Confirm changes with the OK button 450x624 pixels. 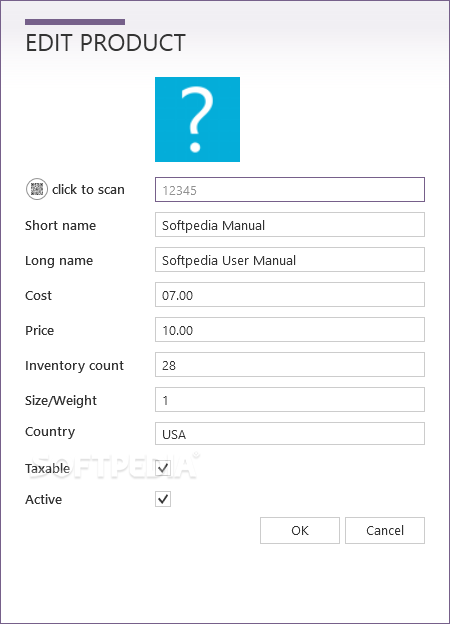(x=300, y=530)
